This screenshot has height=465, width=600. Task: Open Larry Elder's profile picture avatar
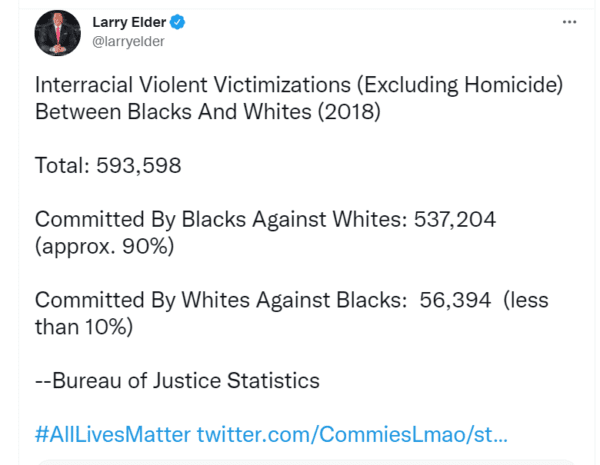tap(57, 33)
